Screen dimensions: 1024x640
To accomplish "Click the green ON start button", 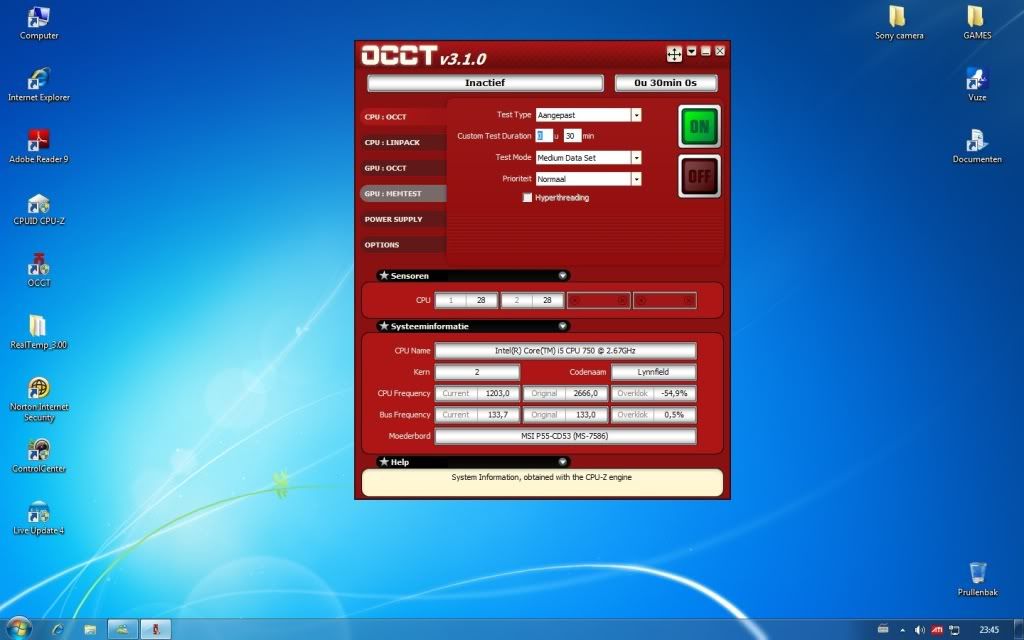I will [699, 127].
